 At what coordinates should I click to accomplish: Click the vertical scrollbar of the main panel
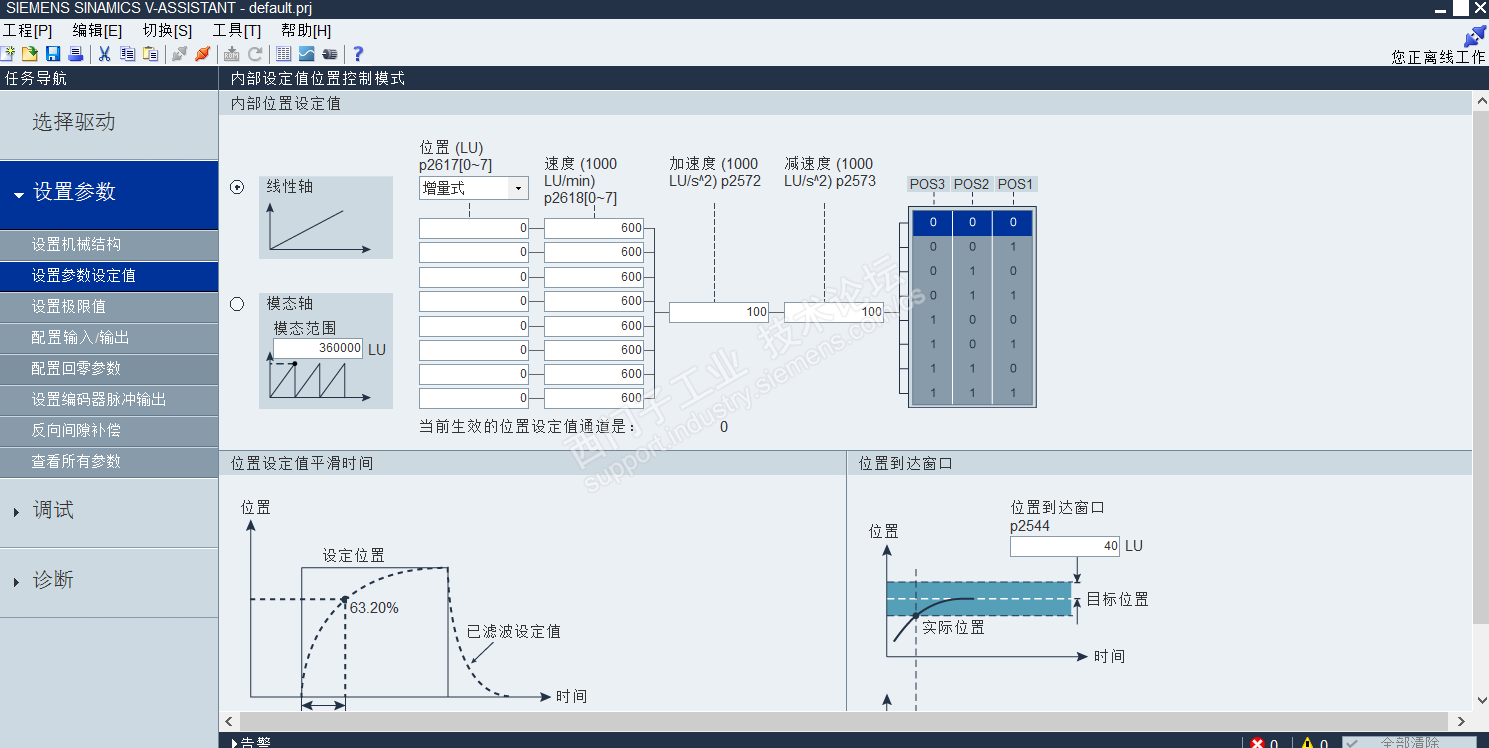click(x=1481, y=365)
